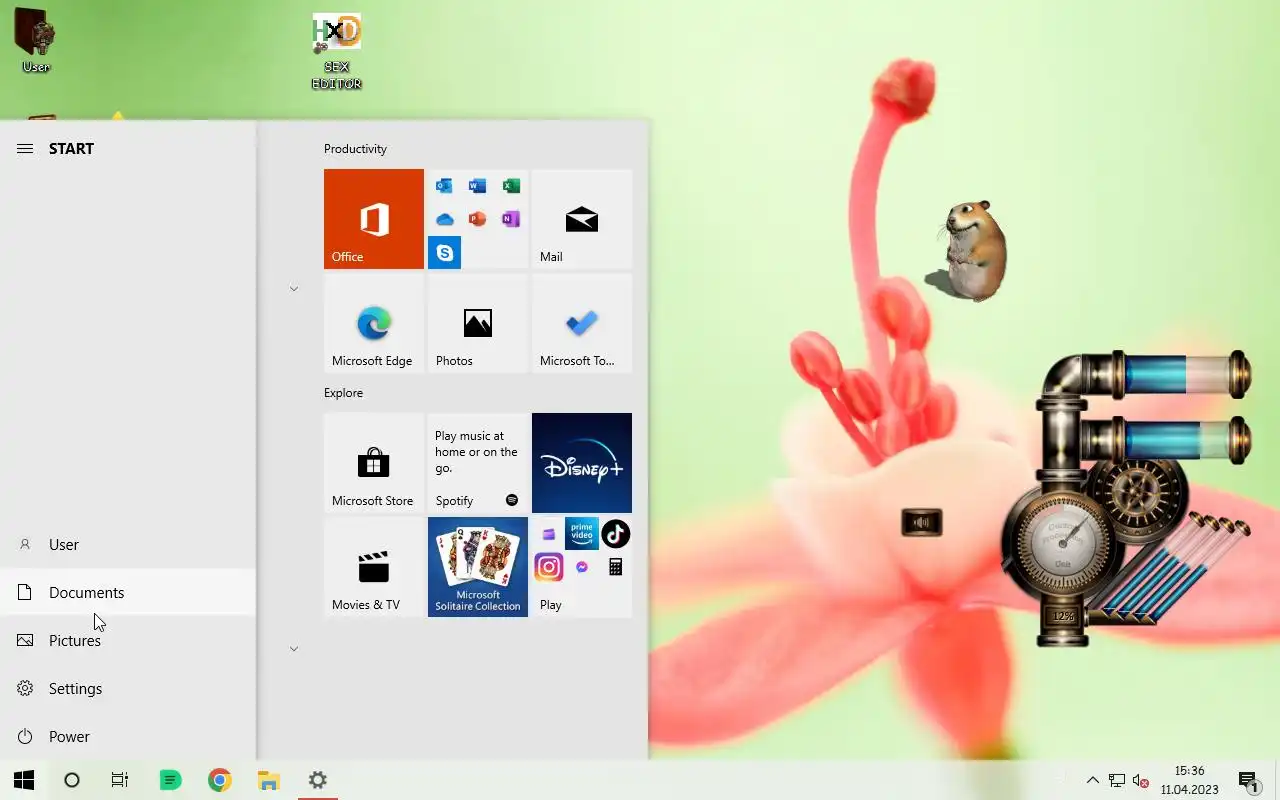Open File Explorer from the taskbar
The height and width of the screenshot is (800, 1280).
(x=268, y=780)
